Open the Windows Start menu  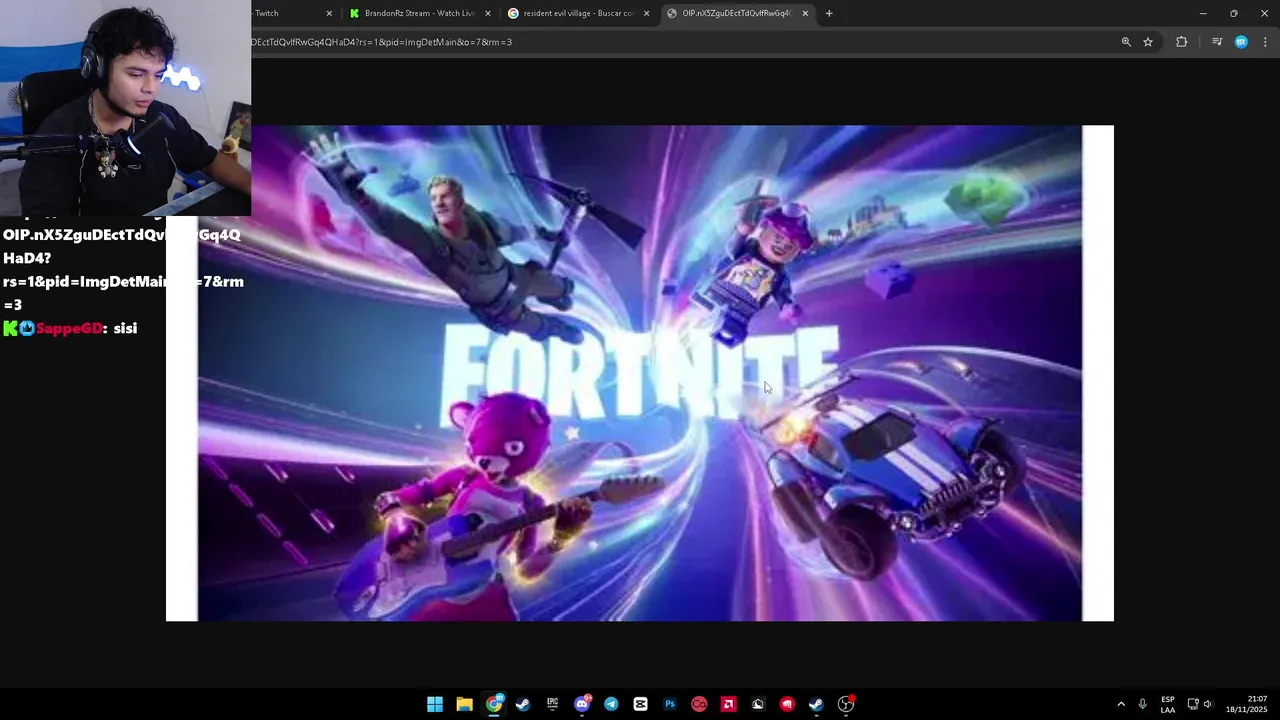435,704
